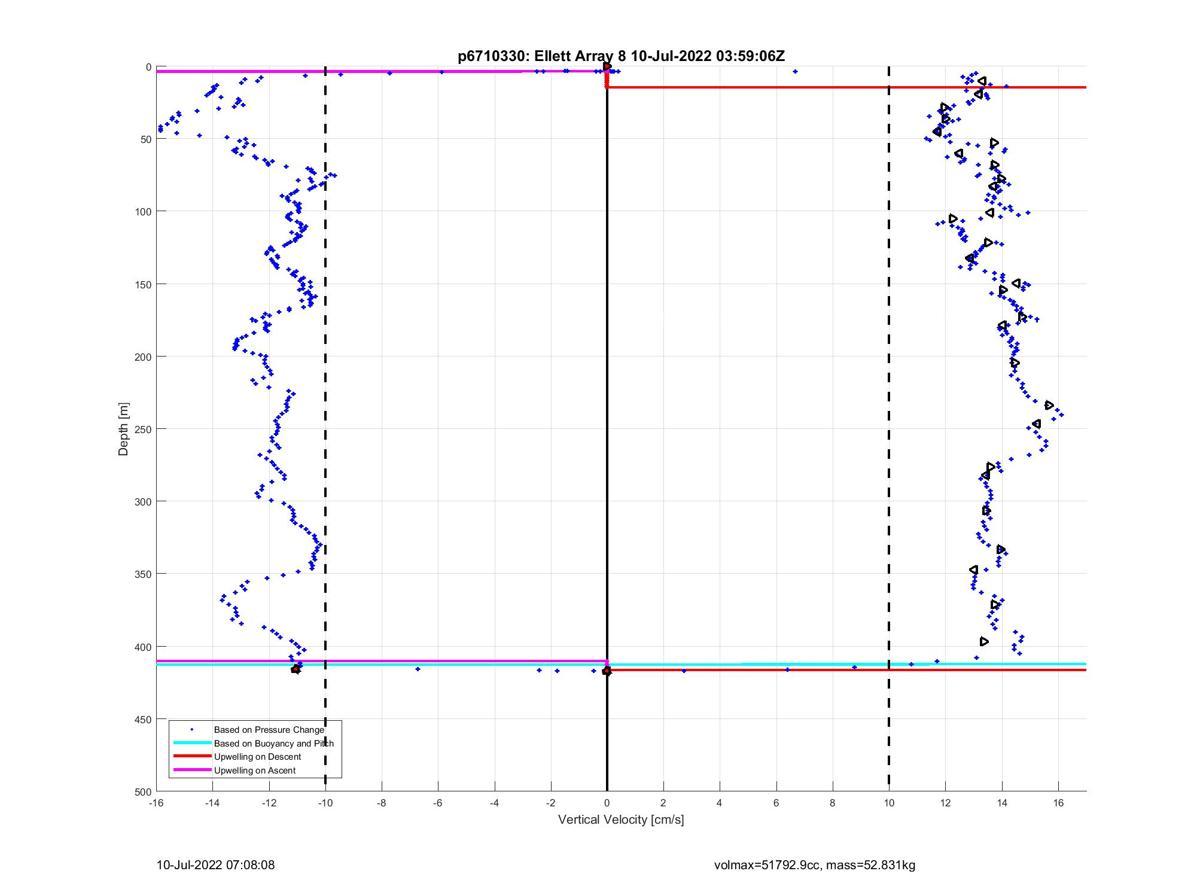1200x889 pixels.
Task: Click depth-axis tick label '50'
Action: point(146,139)
